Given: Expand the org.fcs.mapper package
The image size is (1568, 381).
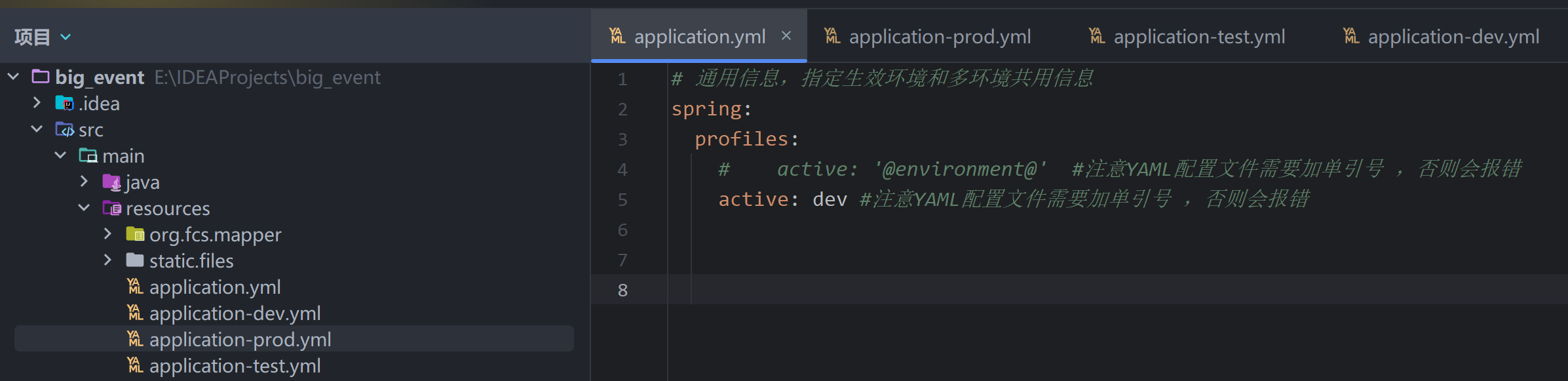Looking at the screenshot, I should tap(107, 234).
